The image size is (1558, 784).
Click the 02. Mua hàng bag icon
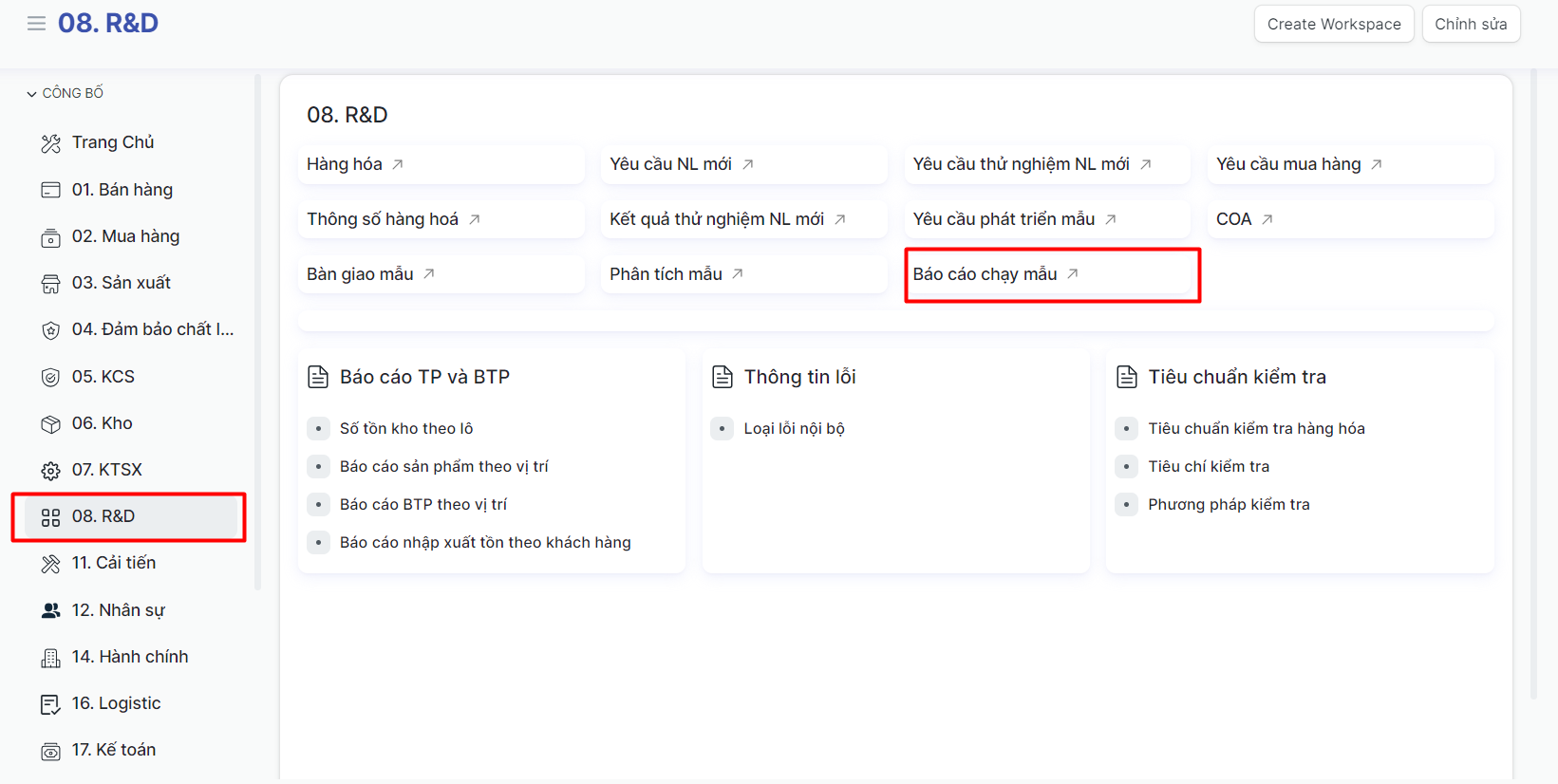[50, 237]
